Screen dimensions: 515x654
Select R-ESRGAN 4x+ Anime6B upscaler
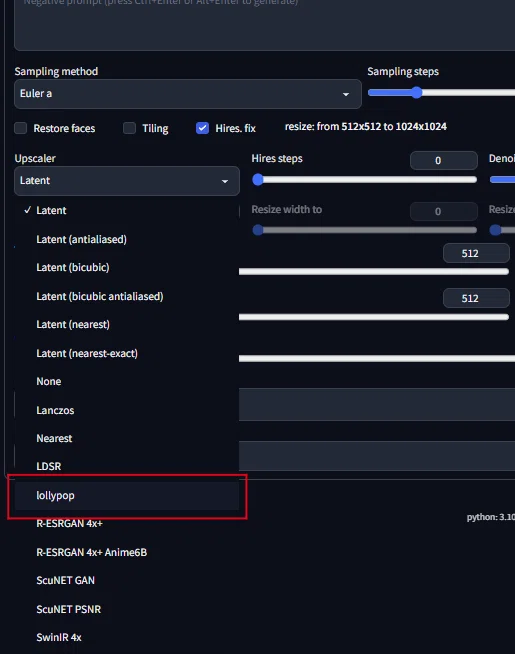pyautogui.click(x=127, y=553)
